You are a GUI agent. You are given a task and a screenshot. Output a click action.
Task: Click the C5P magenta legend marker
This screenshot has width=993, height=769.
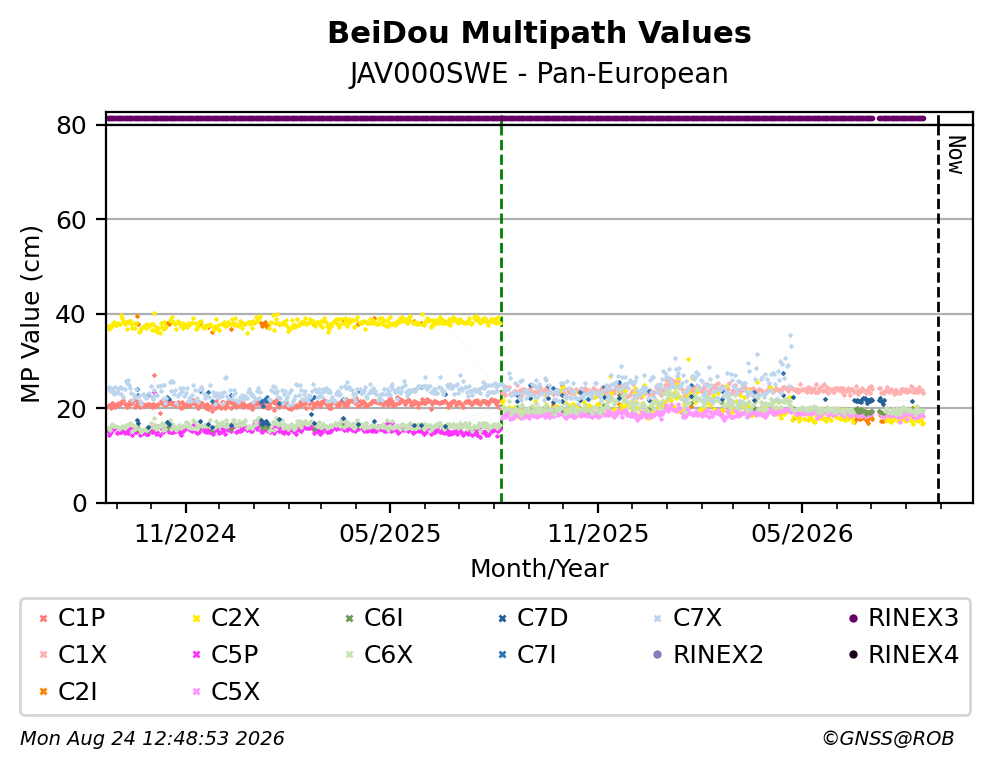[x=196, y=655]
